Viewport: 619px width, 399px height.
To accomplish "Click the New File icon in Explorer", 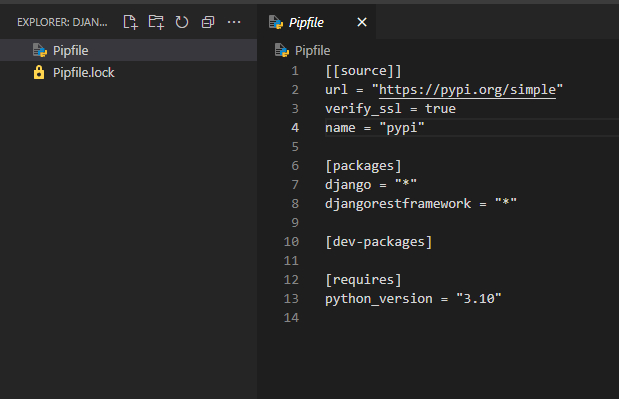I will 130,22.
